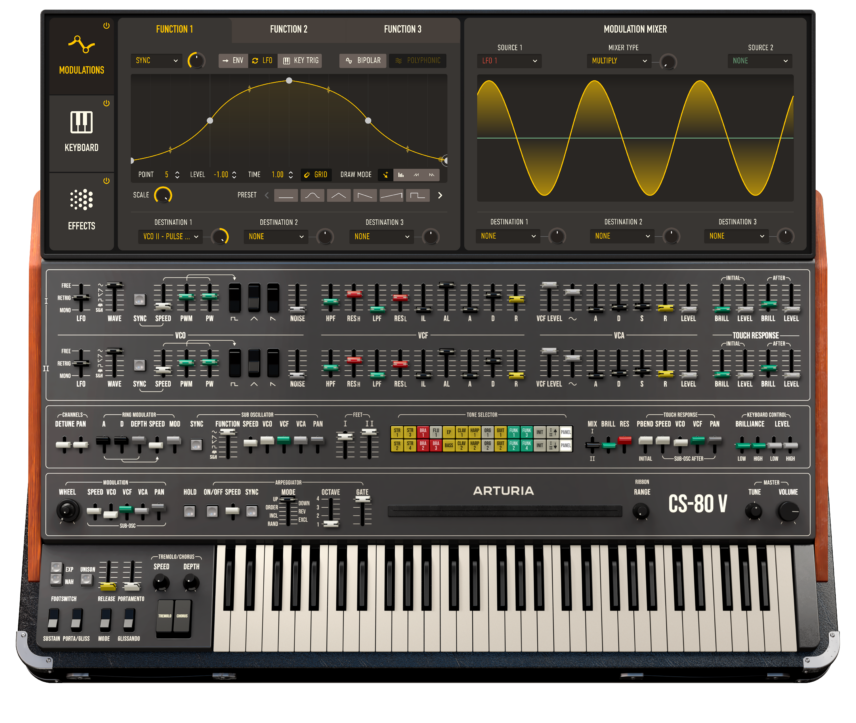The image size is (856, 723).
Task: Toggle the Arpeggiator Hold button
Action: pos(189,511)
